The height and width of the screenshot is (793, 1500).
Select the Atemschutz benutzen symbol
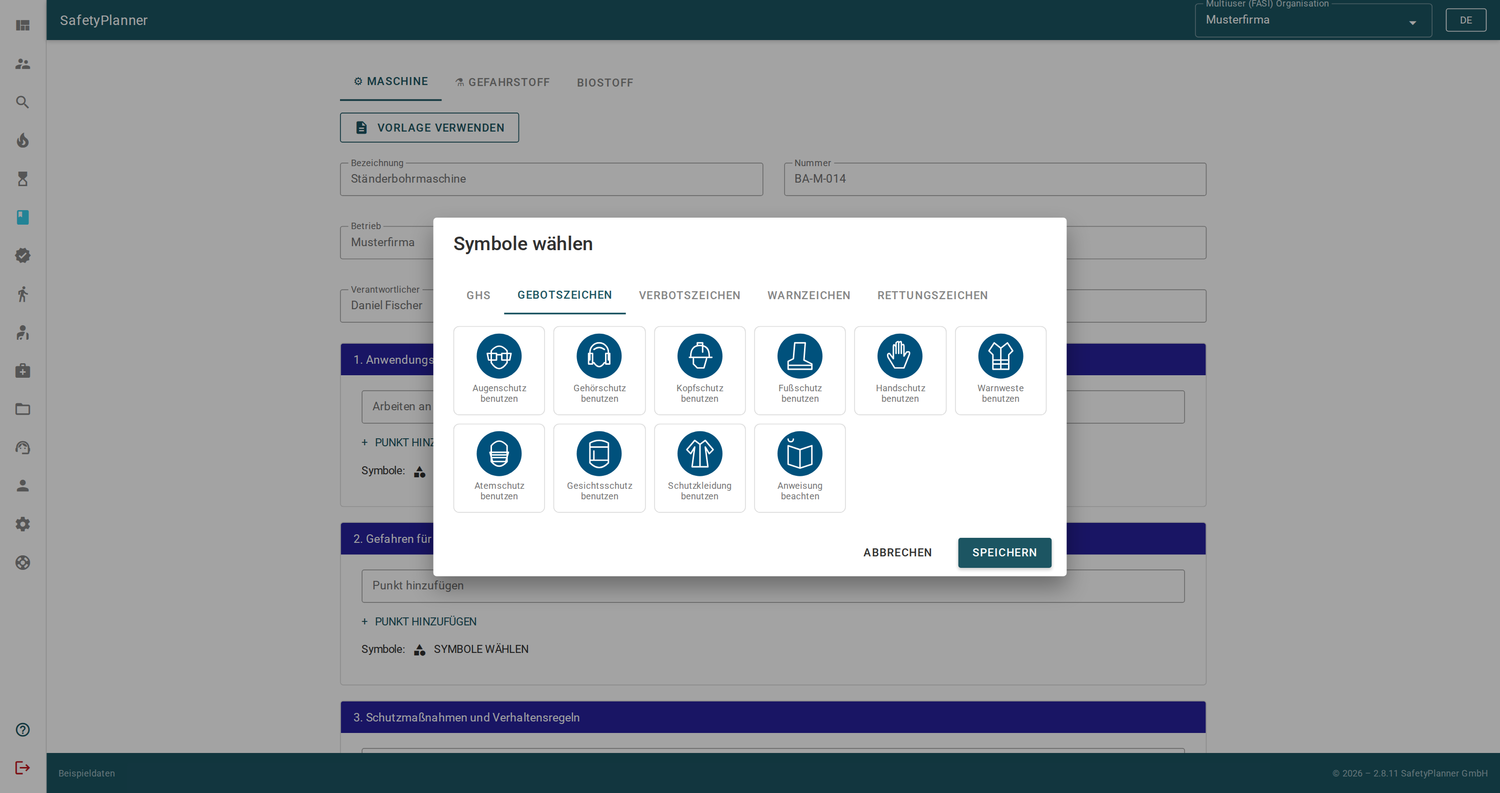point(499,468)
